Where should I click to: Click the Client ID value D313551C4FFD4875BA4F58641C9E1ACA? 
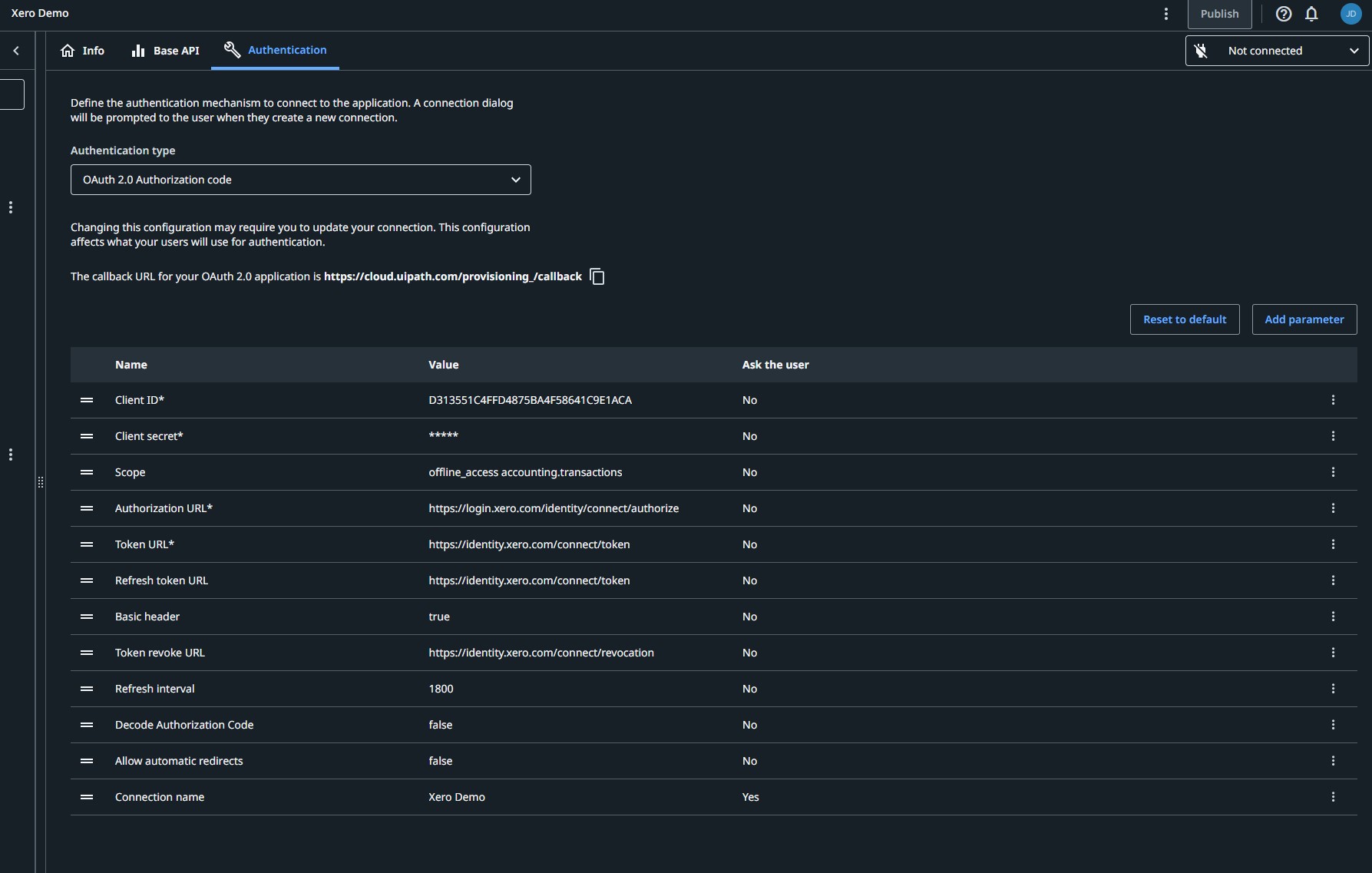tap(530, 400)
